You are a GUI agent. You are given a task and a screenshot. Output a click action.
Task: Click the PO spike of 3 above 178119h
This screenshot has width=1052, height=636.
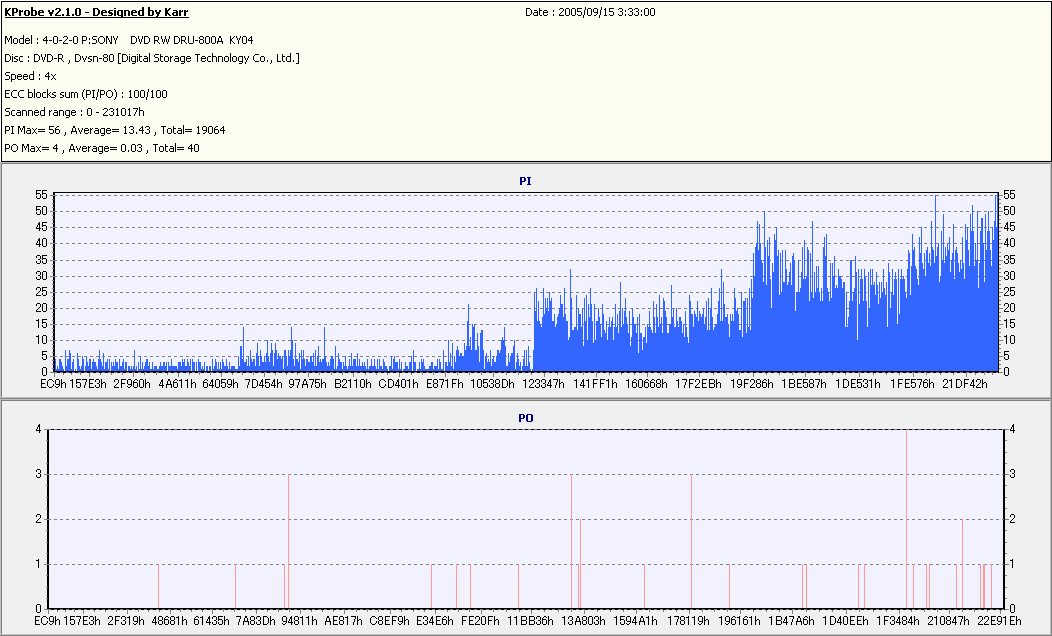point(691,541)
